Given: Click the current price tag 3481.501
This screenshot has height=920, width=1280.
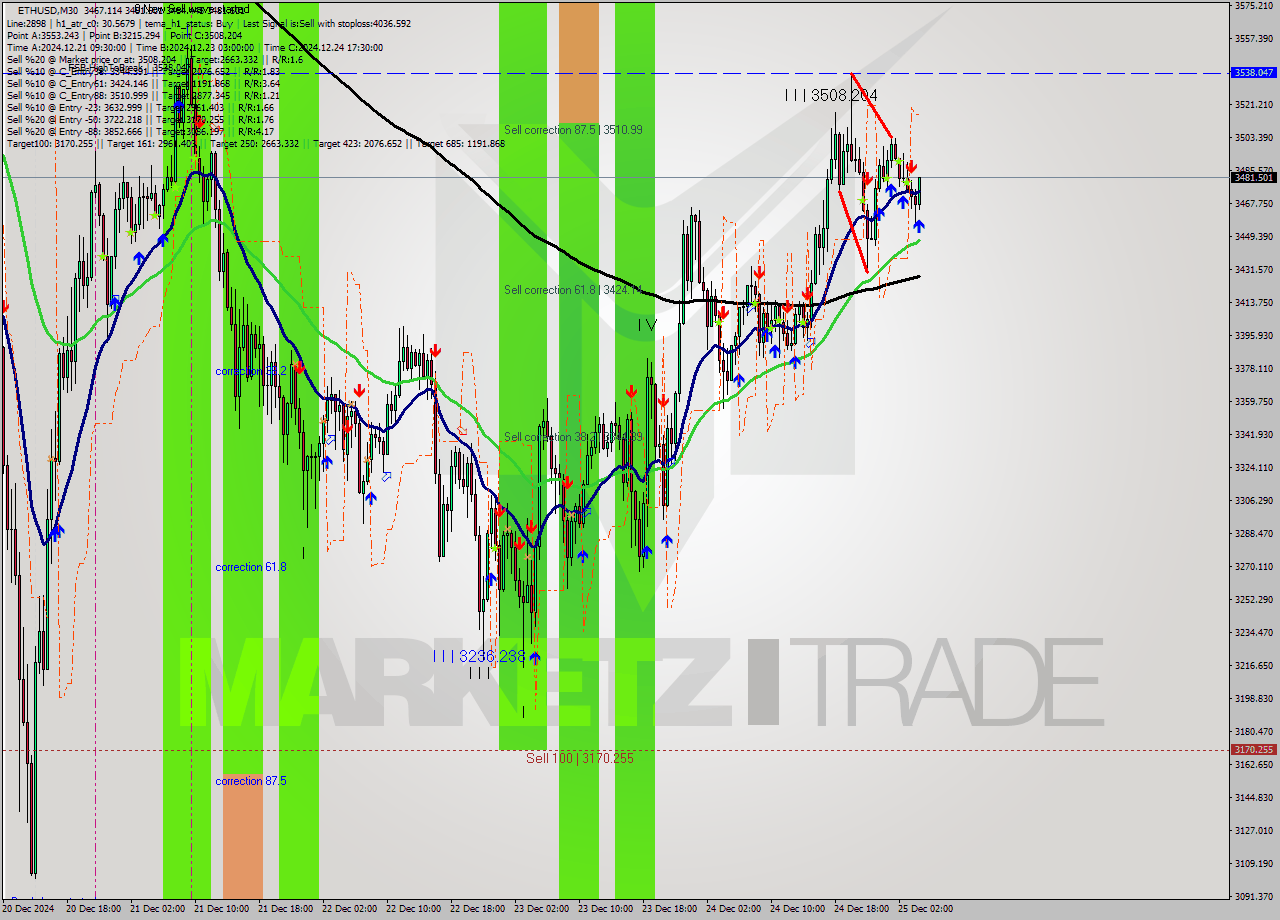Looking at the screenshot, I should pyautogui.click(x=1253, y=177).
